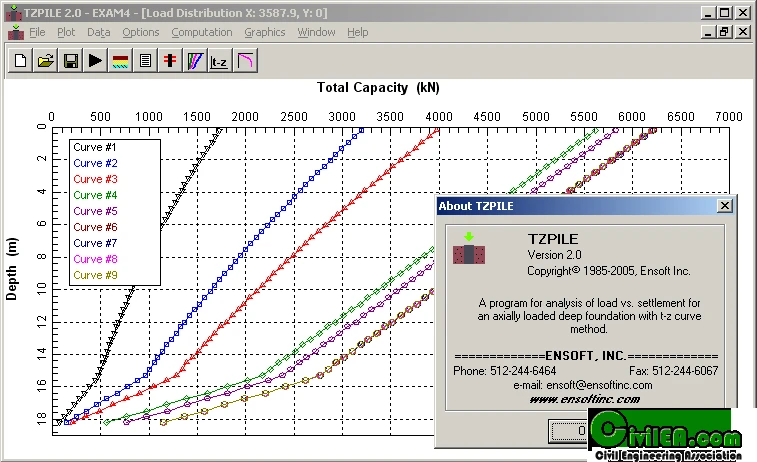Click Curve #7 legend entry
Screen dimensions: 757x462
[x=95, y=243]
